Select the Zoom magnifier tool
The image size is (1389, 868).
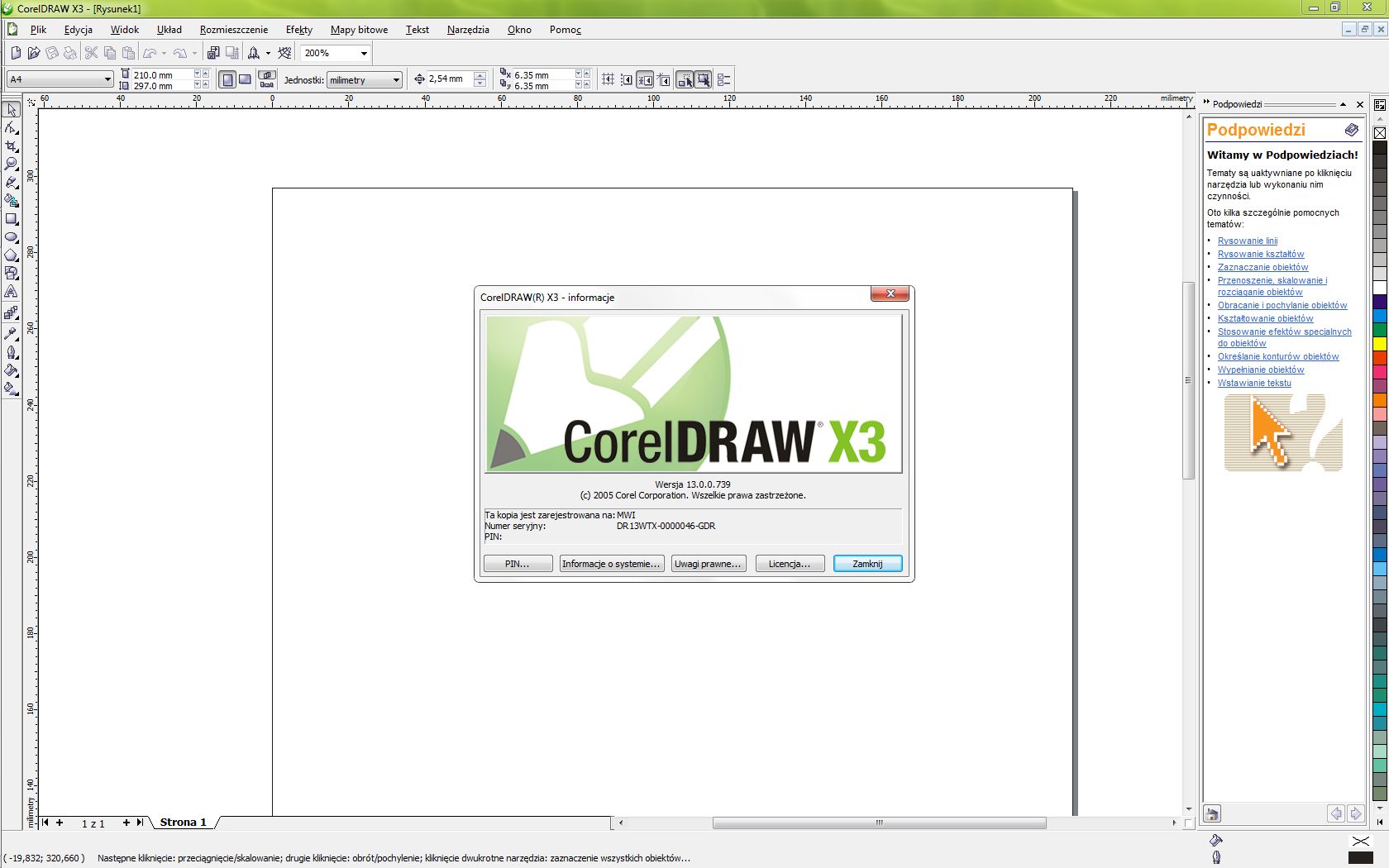12,165
